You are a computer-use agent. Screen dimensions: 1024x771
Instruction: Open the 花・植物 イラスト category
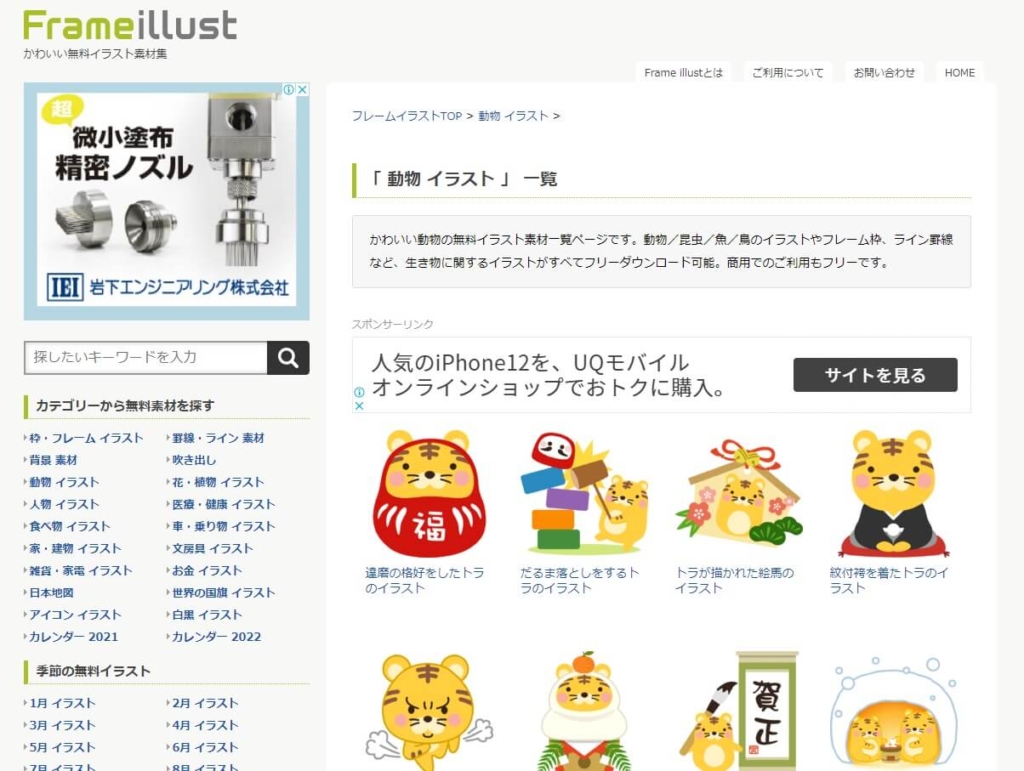point(217,482)
